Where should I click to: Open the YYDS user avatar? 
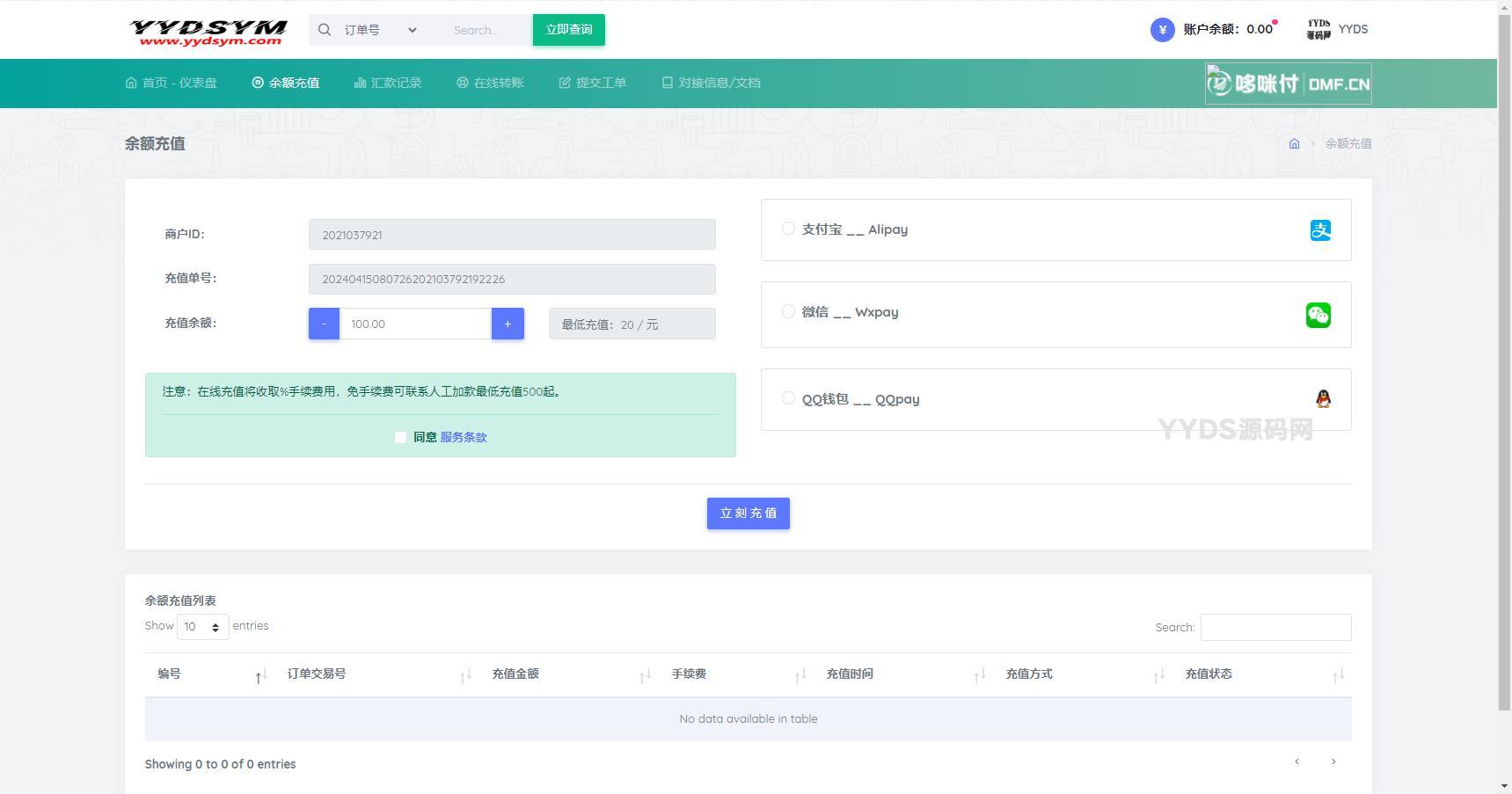pyautogui.click(x=1318, y=30)
